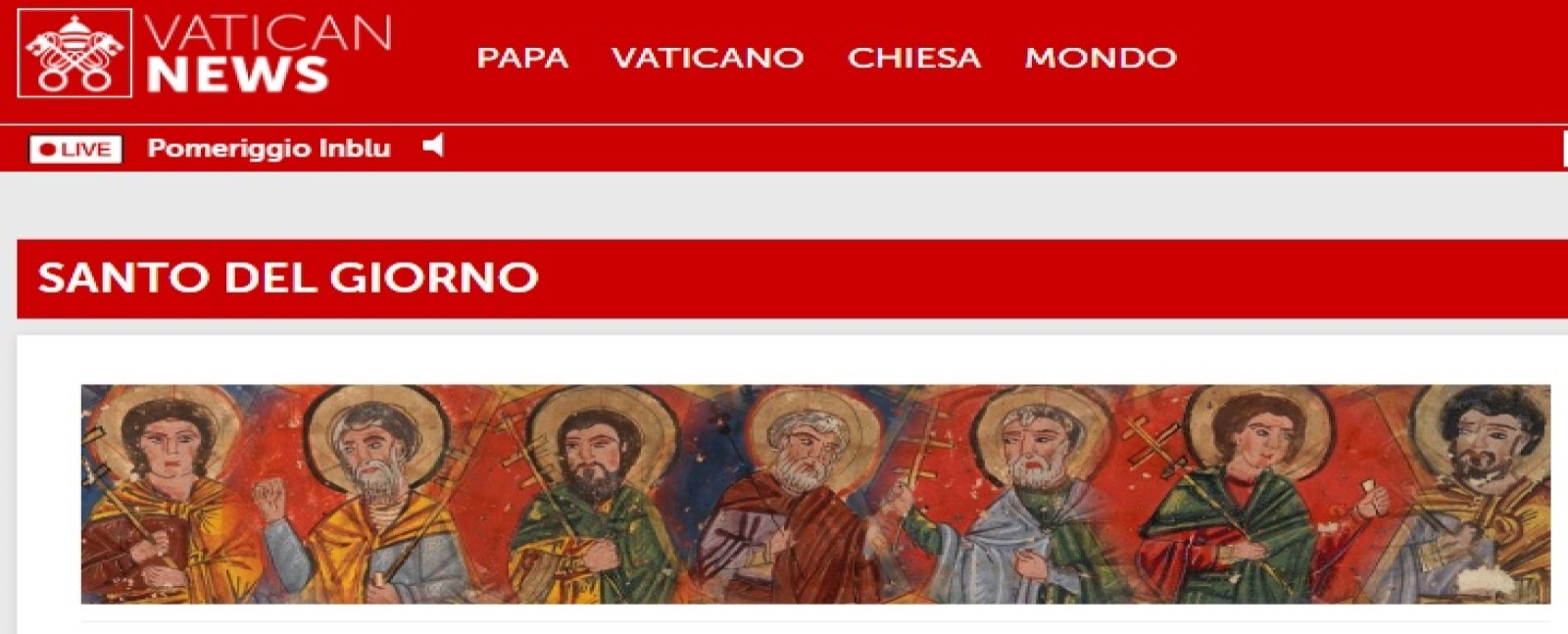Screen dimensions: 1568x634
Task: Open the MONDO navigation item
Action: pyautogui.click(x=1101, y=58)
